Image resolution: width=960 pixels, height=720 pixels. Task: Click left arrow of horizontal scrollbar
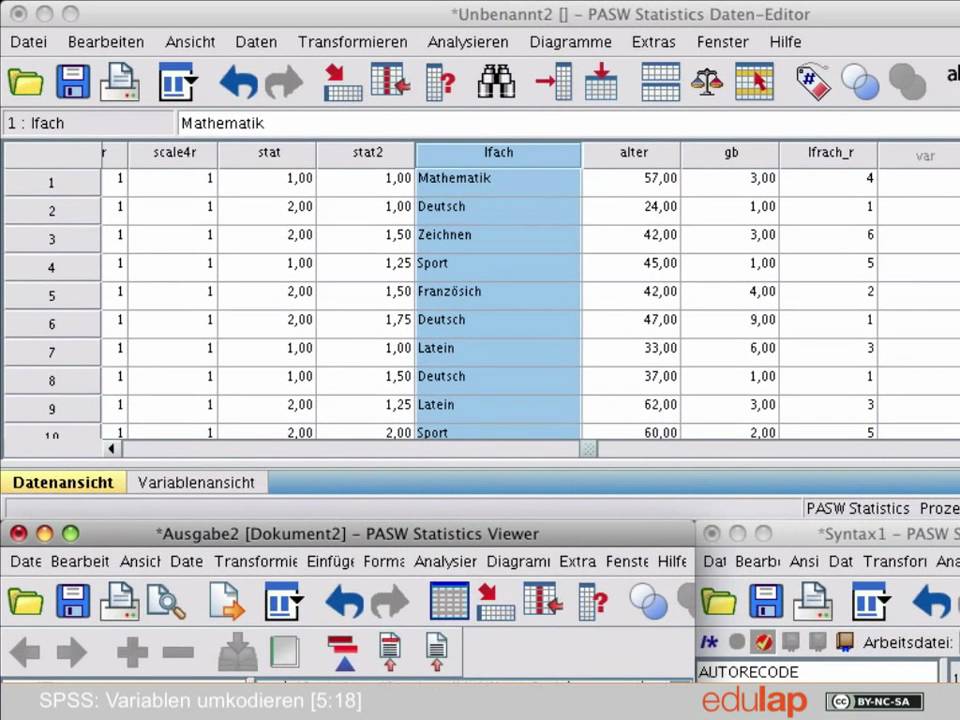click(111, 449)
